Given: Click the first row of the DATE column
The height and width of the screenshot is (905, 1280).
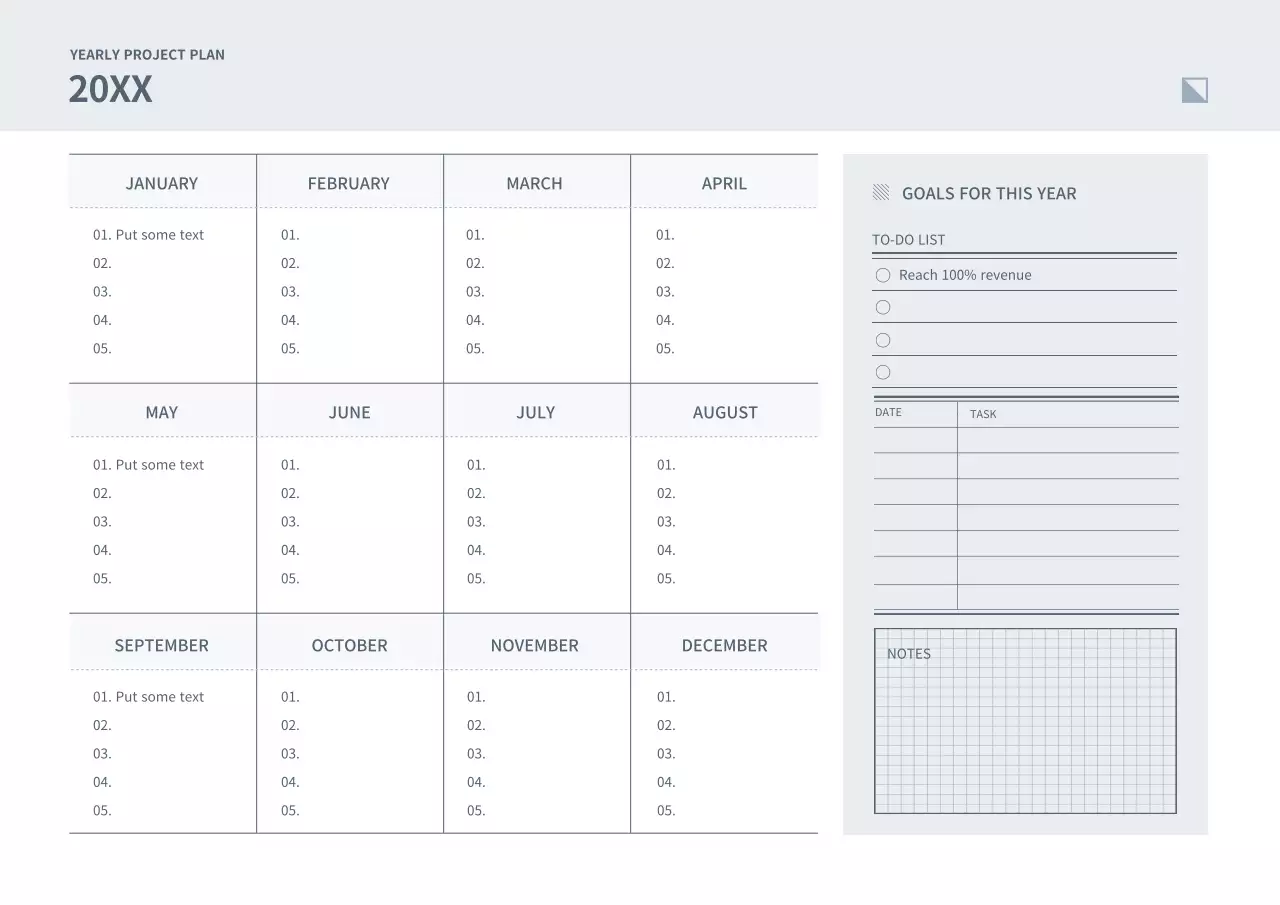Looking at the screenshot, I should tap(914, 440).
